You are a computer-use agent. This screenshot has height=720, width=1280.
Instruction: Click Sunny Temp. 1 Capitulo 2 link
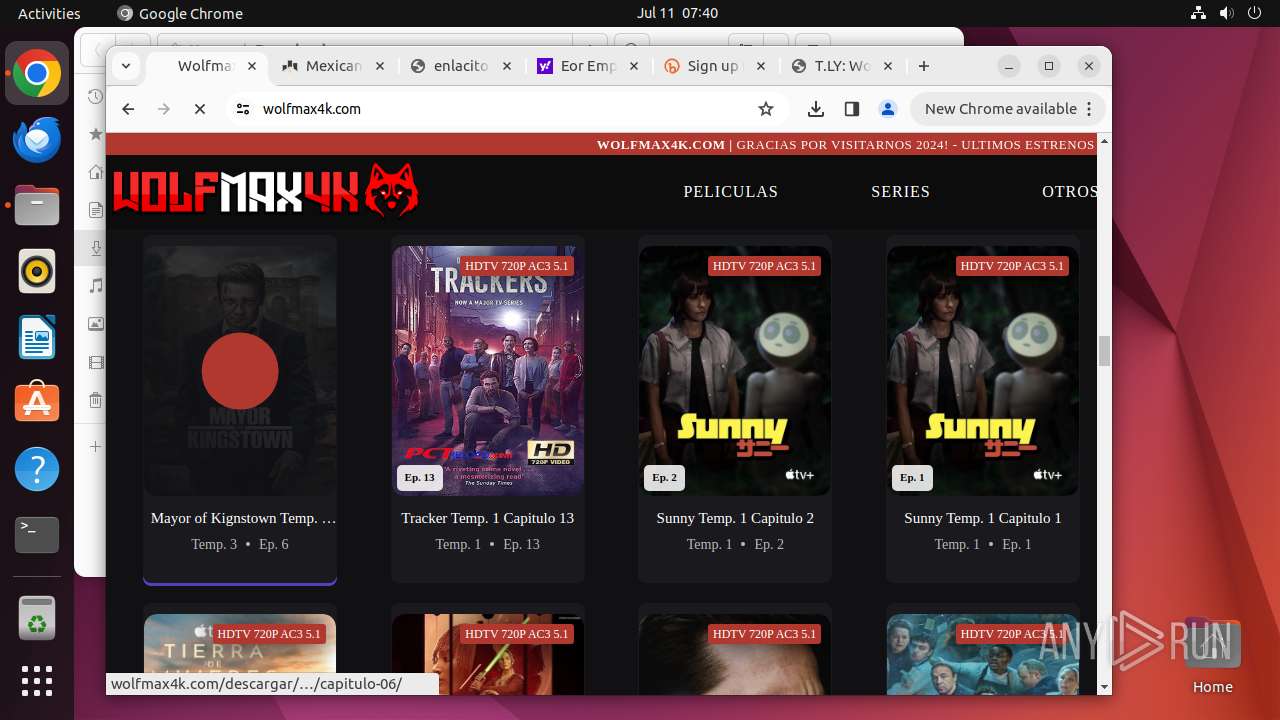coord(735,518)
